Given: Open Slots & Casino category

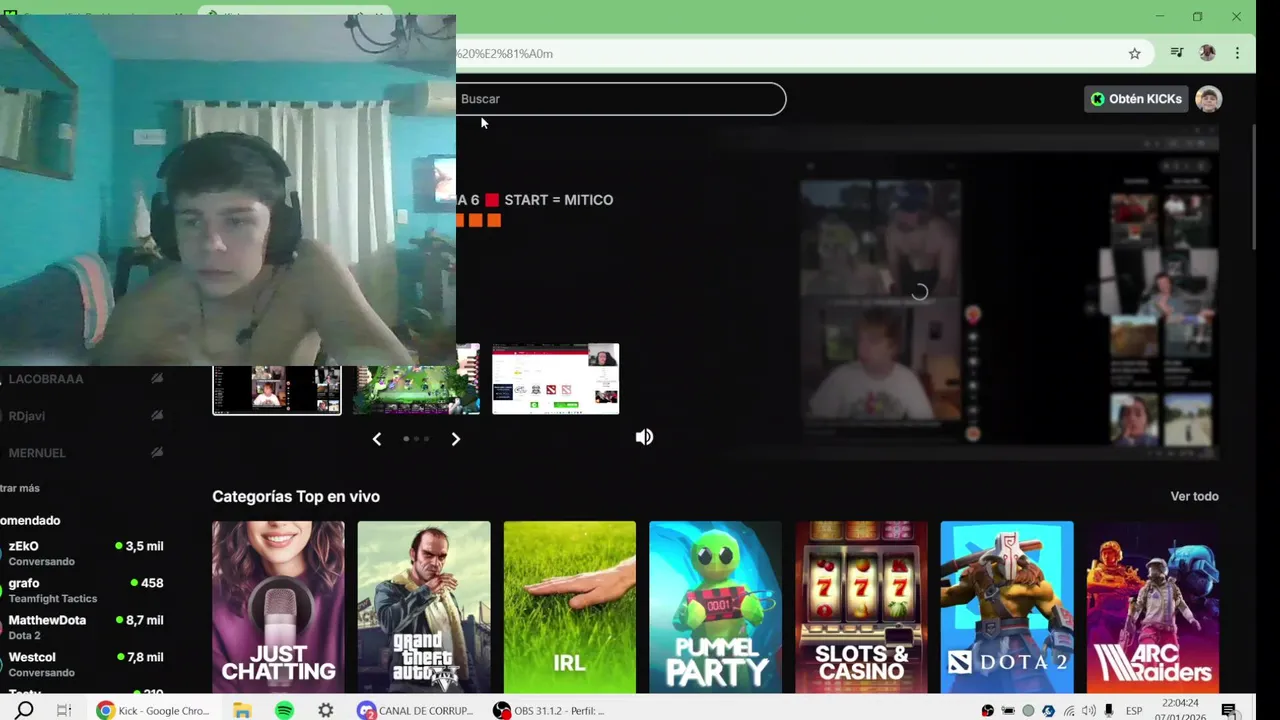Looking at the screenshot, I should (x=861, y=607).
